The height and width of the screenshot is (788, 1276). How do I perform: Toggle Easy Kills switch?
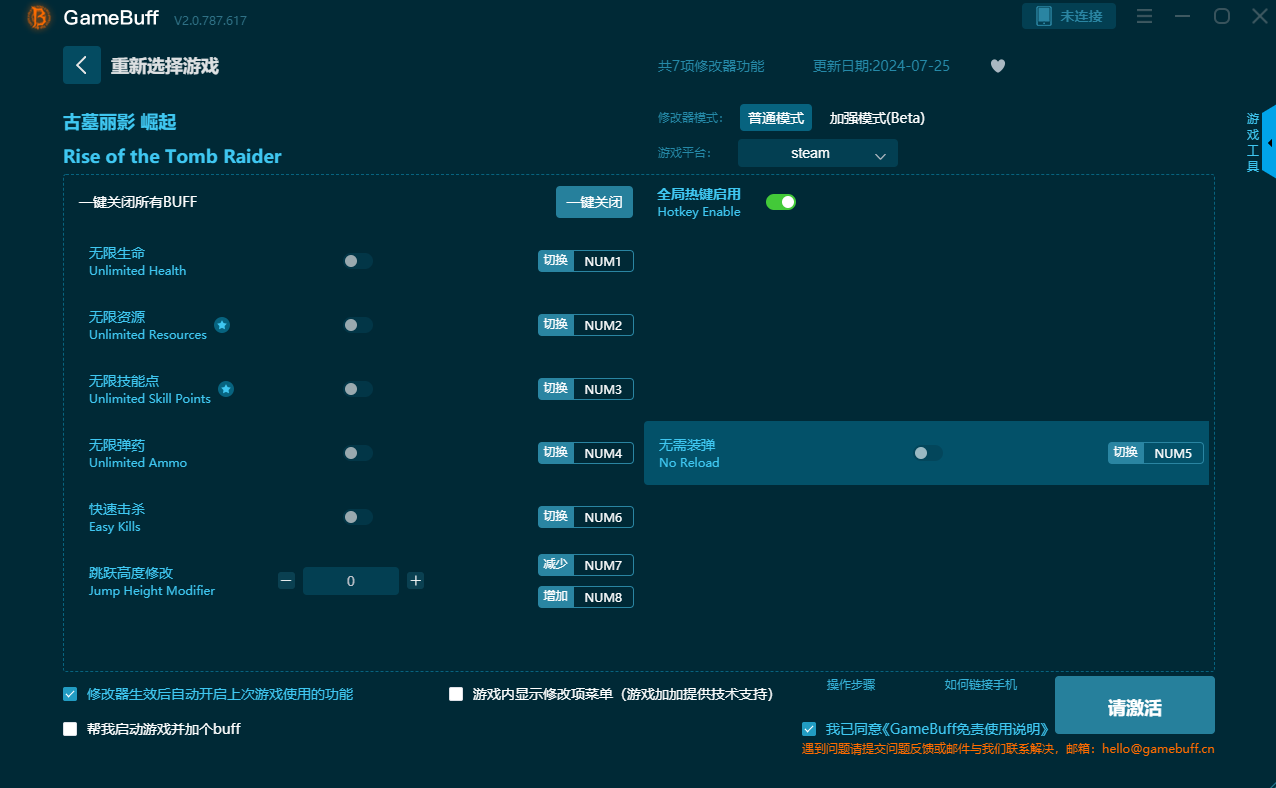pyautogui.click(x=358, y=517)
